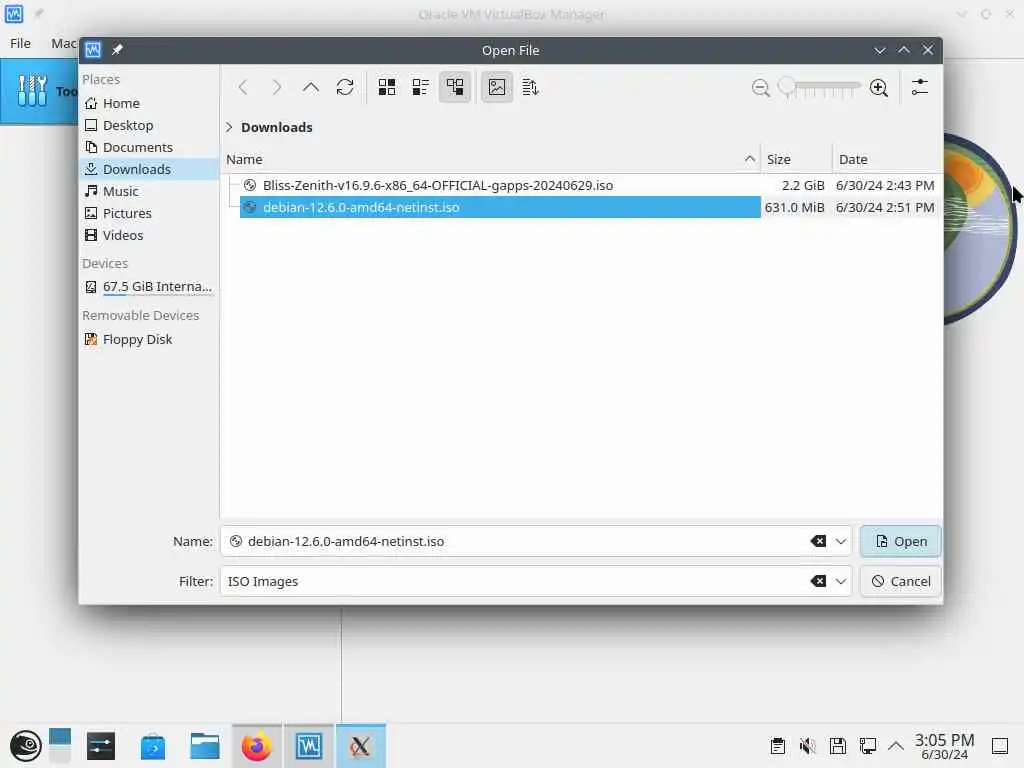
Task: Clear the Filter field
Action: 818,581
